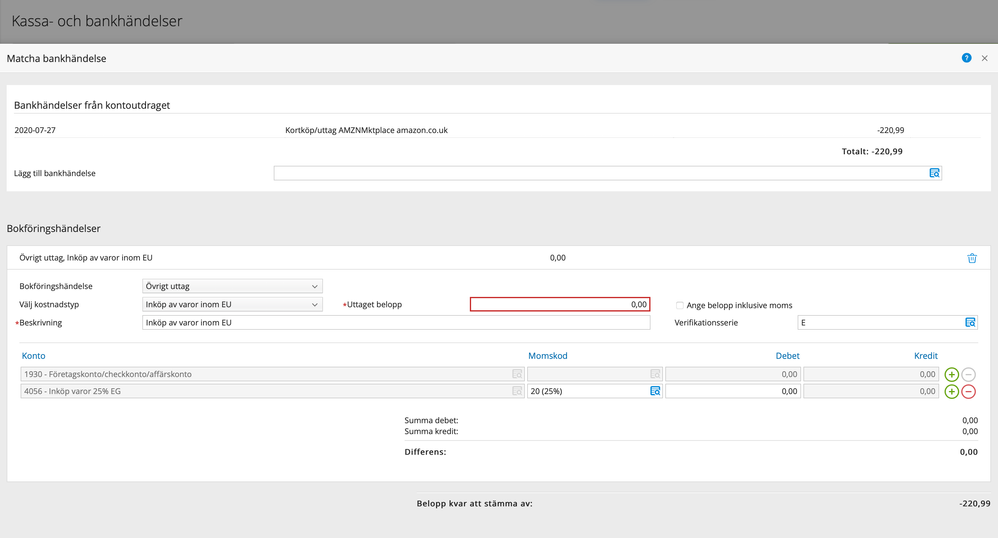This screenshot has height=538, width=998.
Task: Click the Beskrivning text field
Action: pyautogui.click(x=396, y=323)
